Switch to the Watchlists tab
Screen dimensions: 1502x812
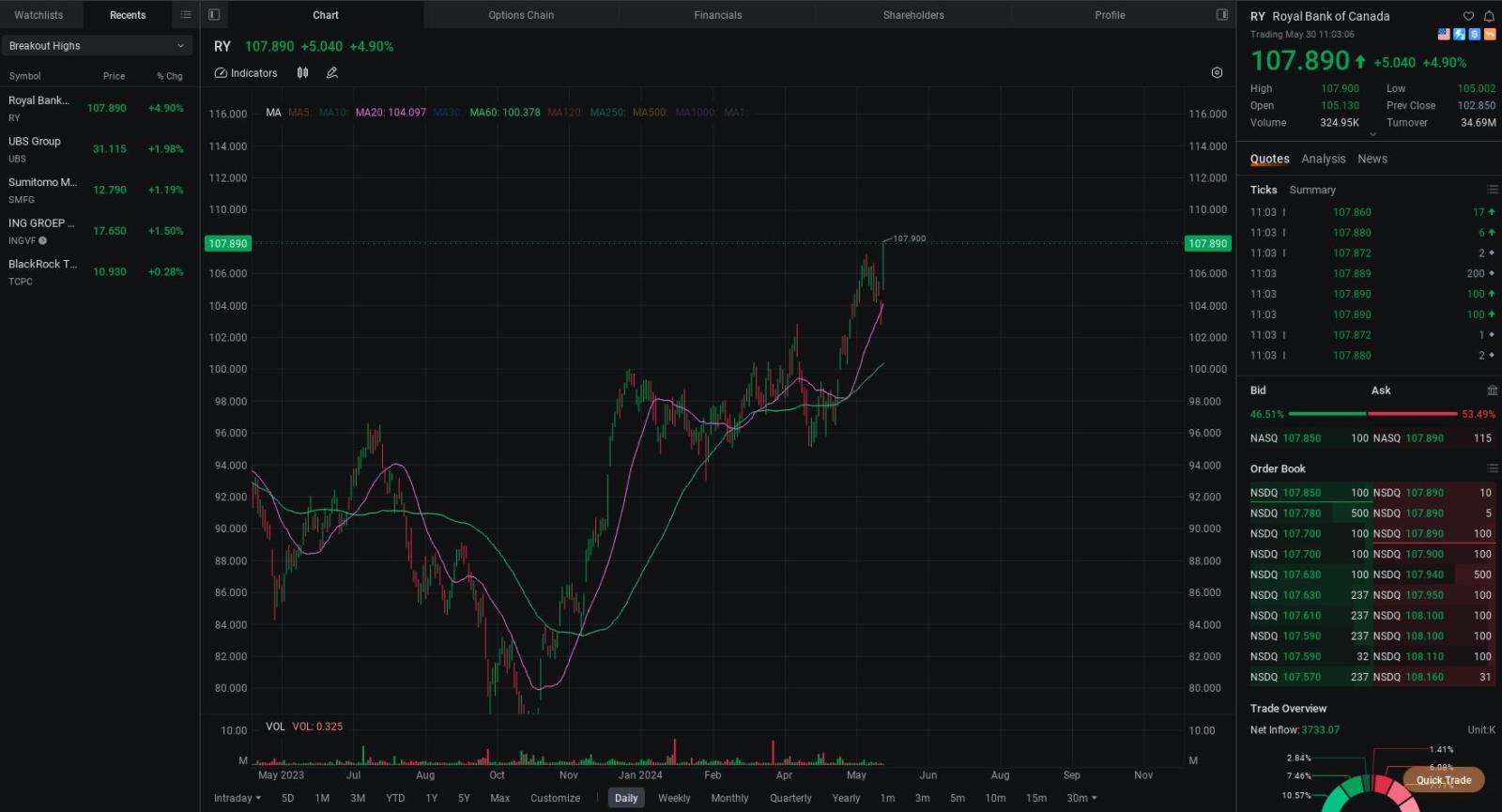pyautogui.click(x=38, y=15)
